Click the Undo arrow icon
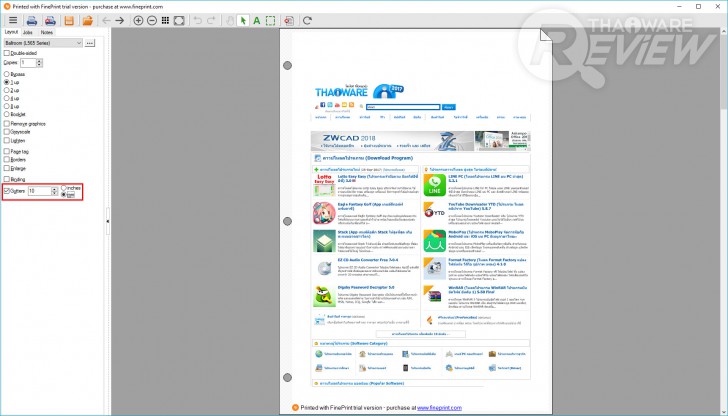This screenshot has height=416, width=728. [x=198, y=20]
